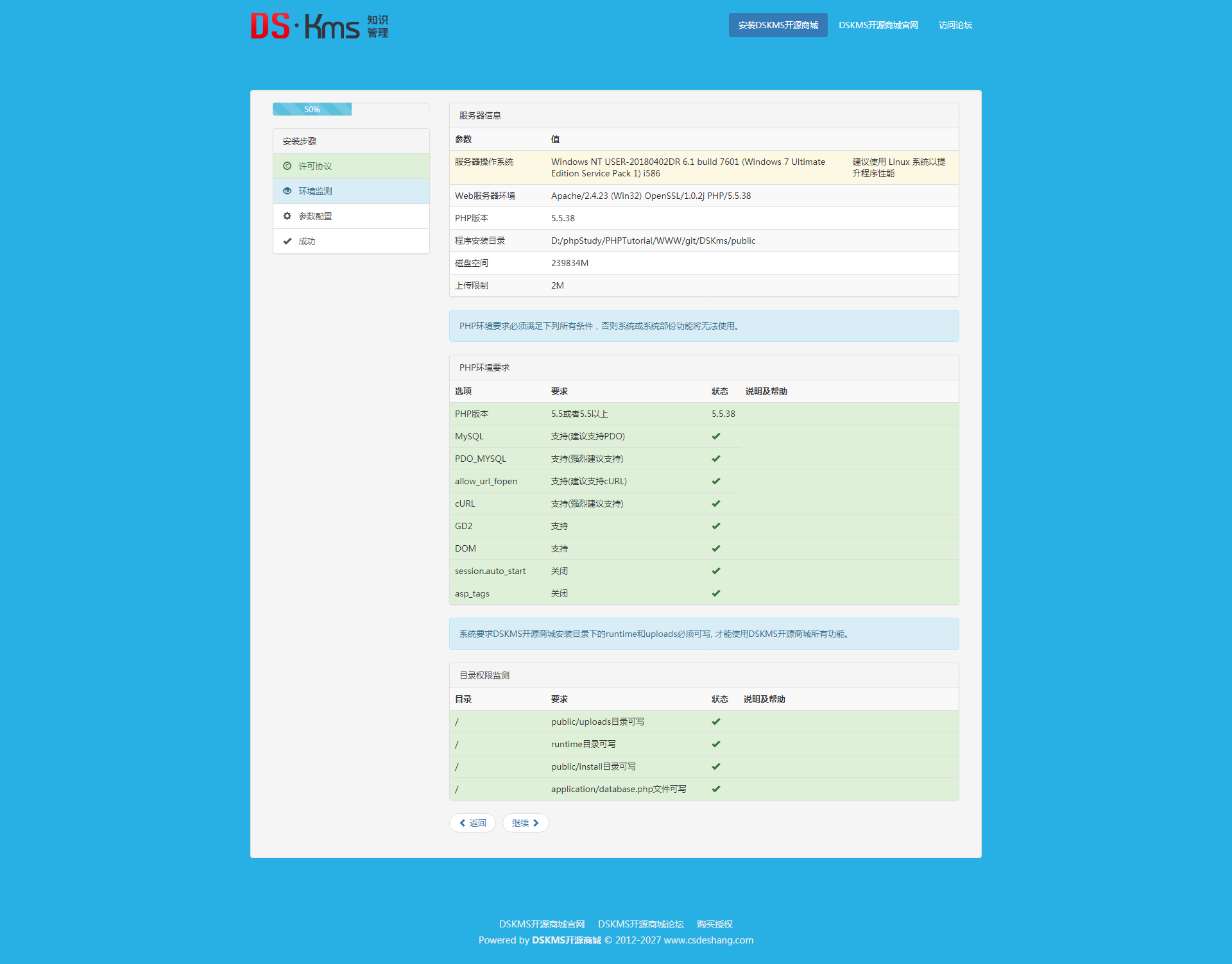Click the PDO_MYSQL status checkmark
The image size is (1232, 964).
(716, 459)
